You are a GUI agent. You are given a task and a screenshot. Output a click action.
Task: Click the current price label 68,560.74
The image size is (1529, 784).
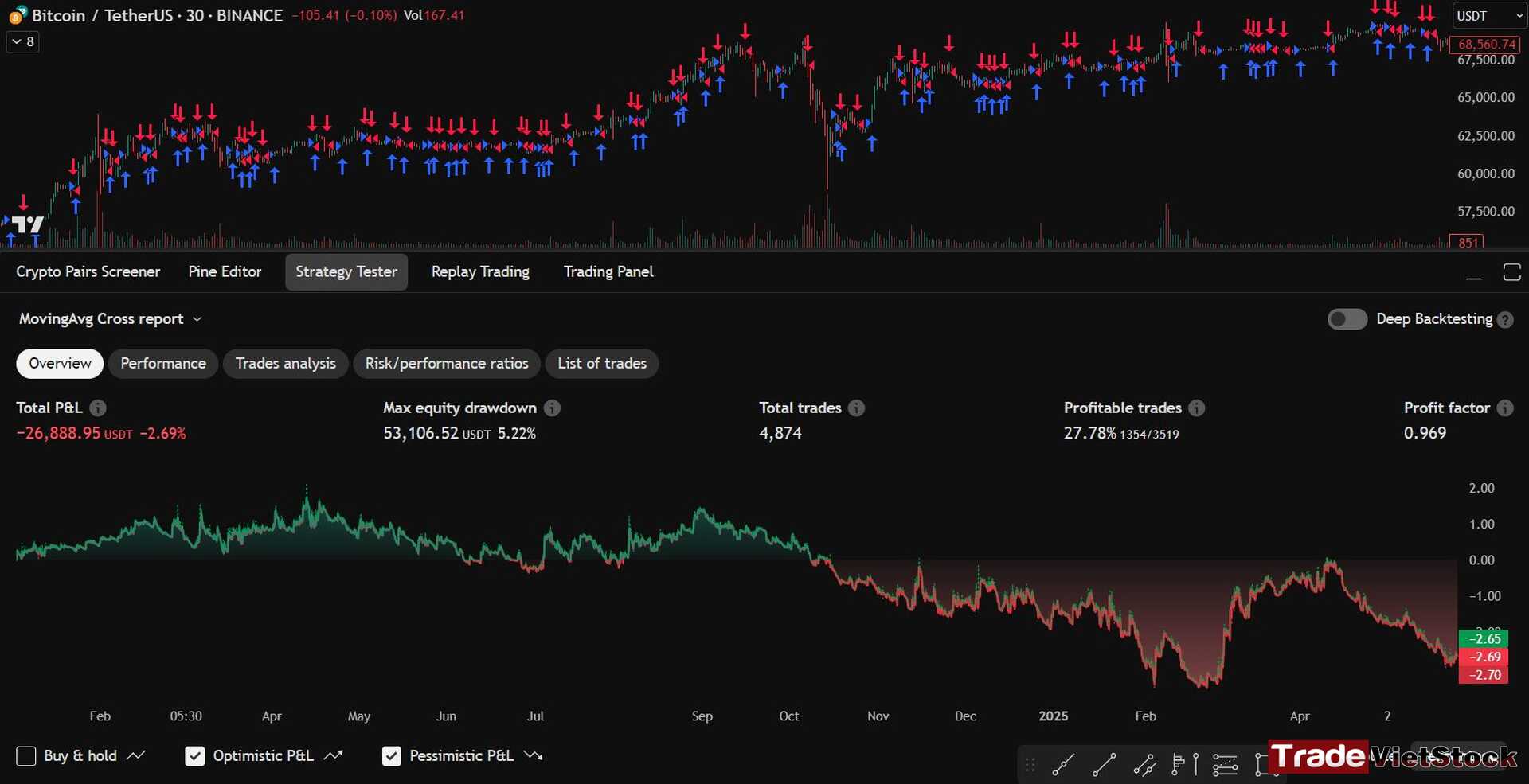(1486, 45)
